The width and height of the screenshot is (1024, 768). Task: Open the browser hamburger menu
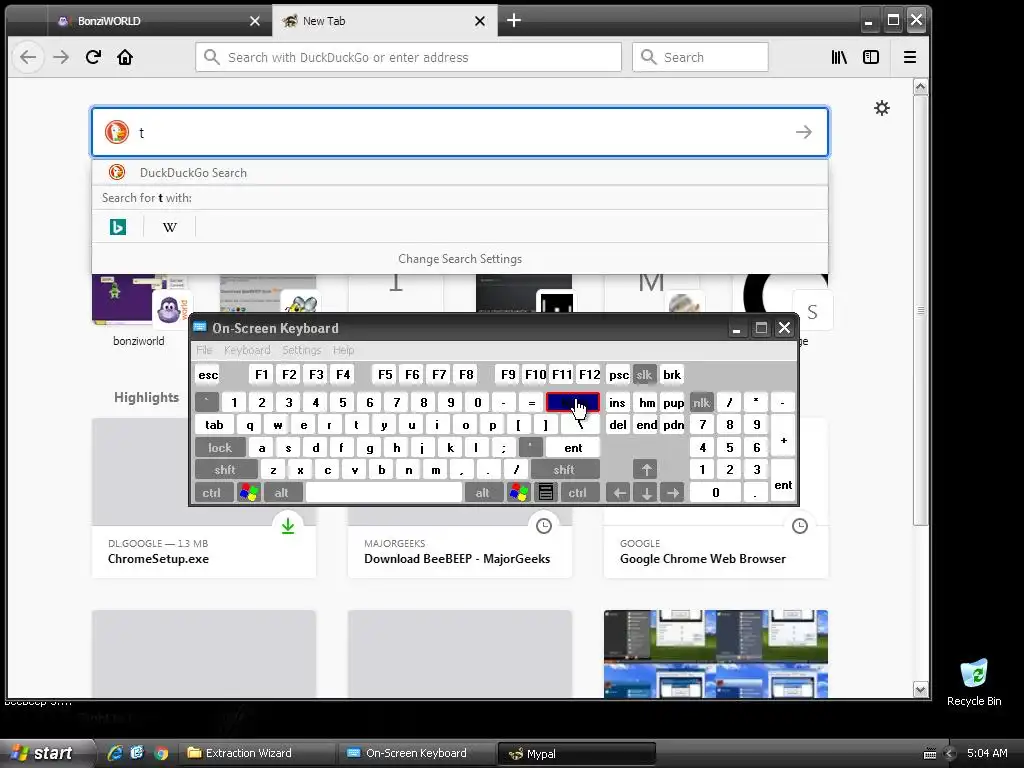click(910, 57)
